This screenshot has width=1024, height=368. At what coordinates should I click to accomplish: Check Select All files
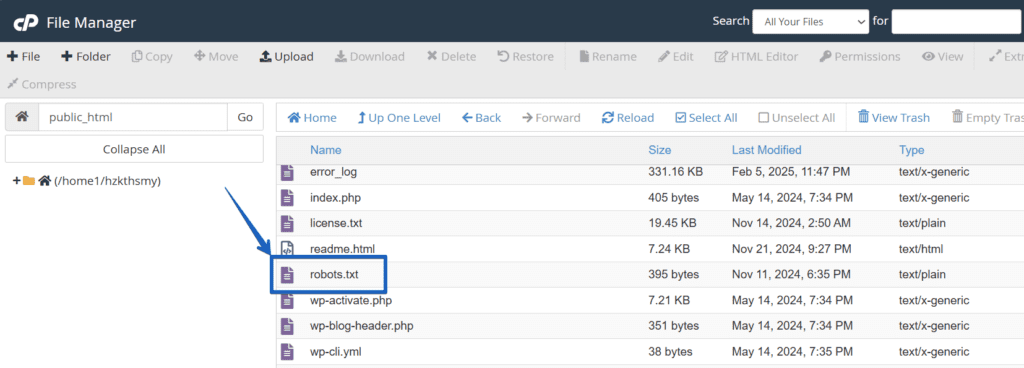pyautogui.click(x=706, y=117)
